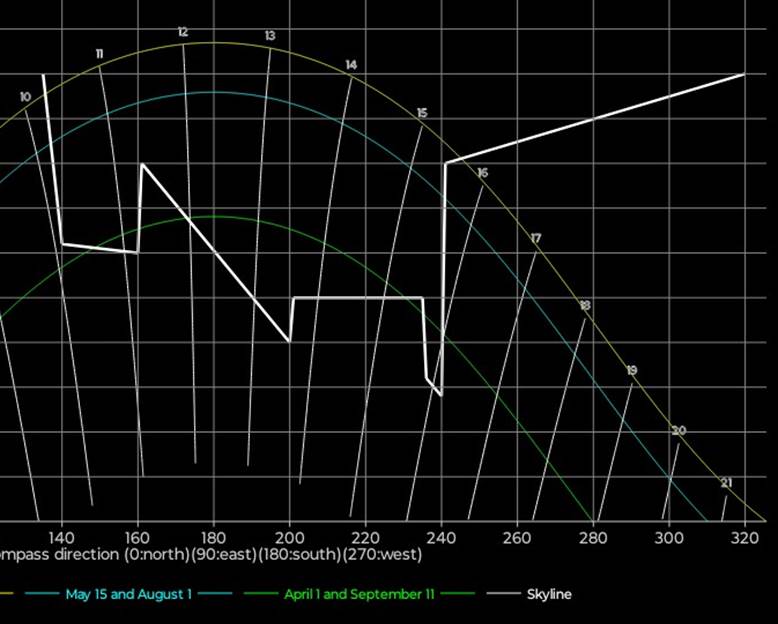Click the compass direction axis title
Screen dimensions: 778x624
(211, 554)
